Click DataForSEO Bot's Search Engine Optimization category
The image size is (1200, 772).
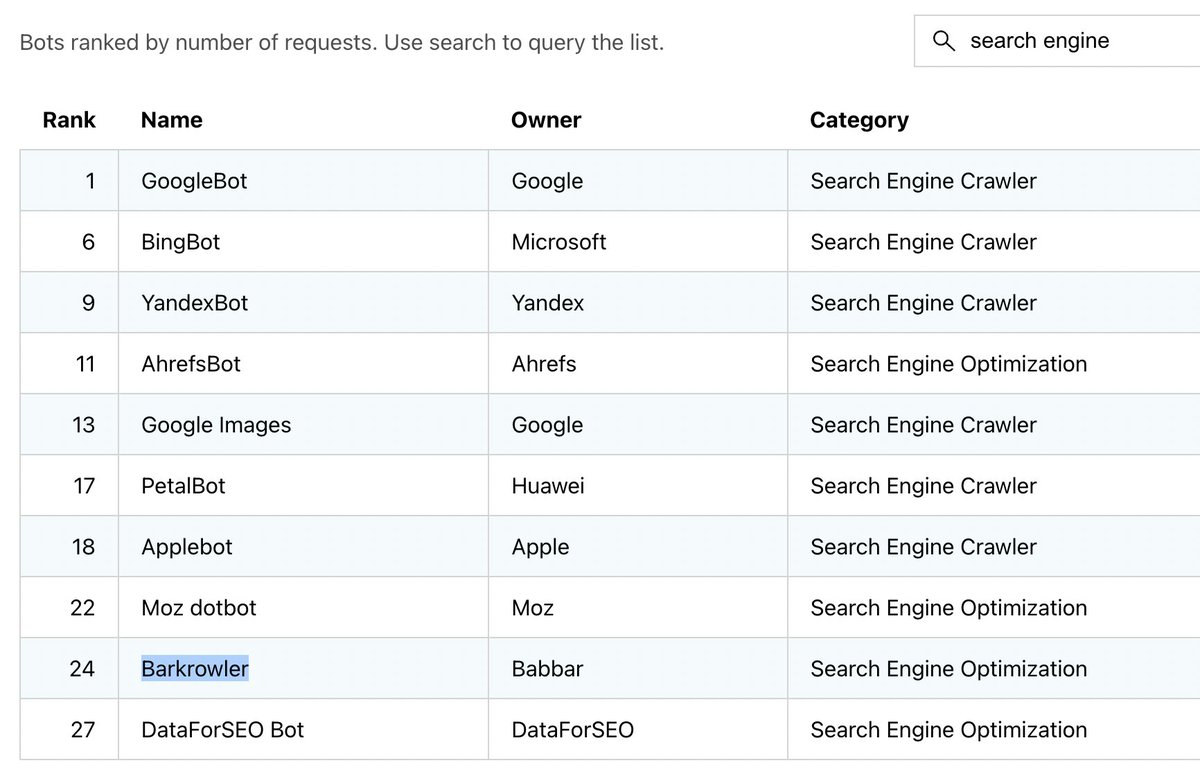point(949,730)
